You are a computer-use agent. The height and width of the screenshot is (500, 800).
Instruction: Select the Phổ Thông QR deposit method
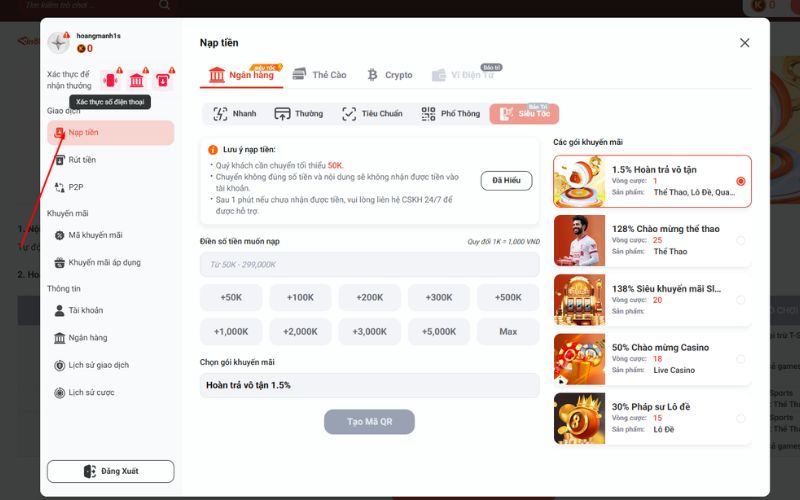pyautogui.click(x=451, y=114)
